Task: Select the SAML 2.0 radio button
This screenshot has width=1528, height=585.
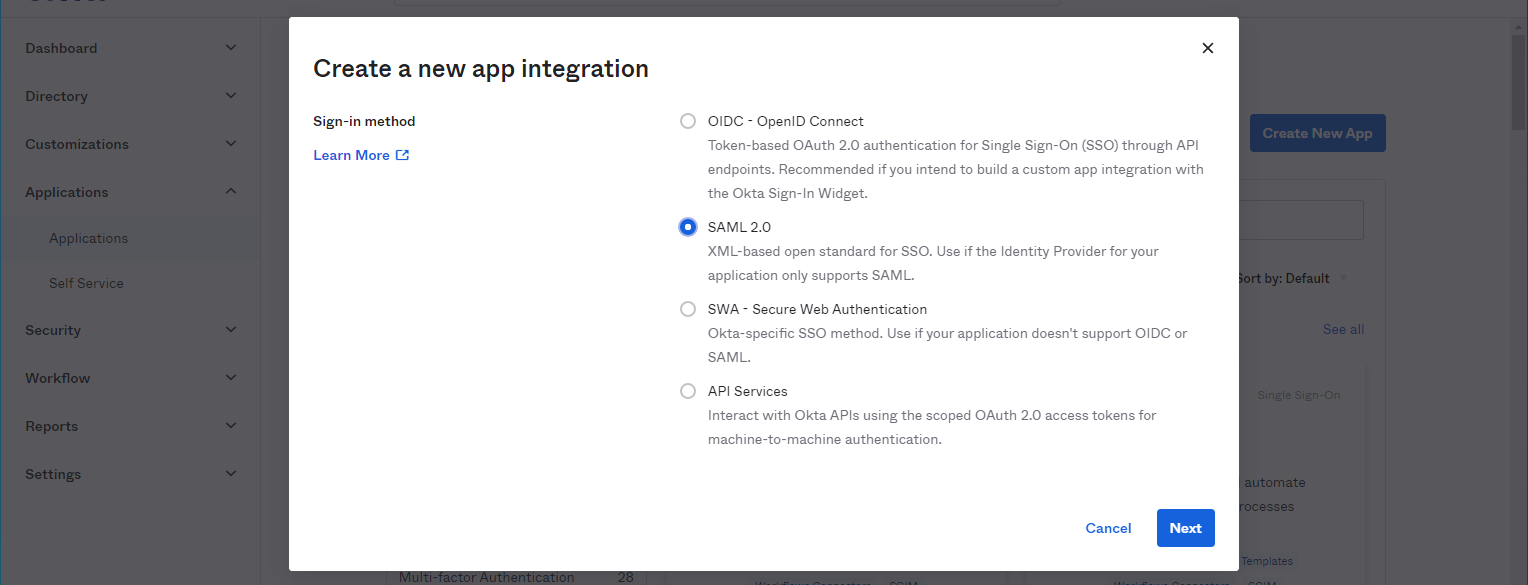Action: (x=687, y=226)
